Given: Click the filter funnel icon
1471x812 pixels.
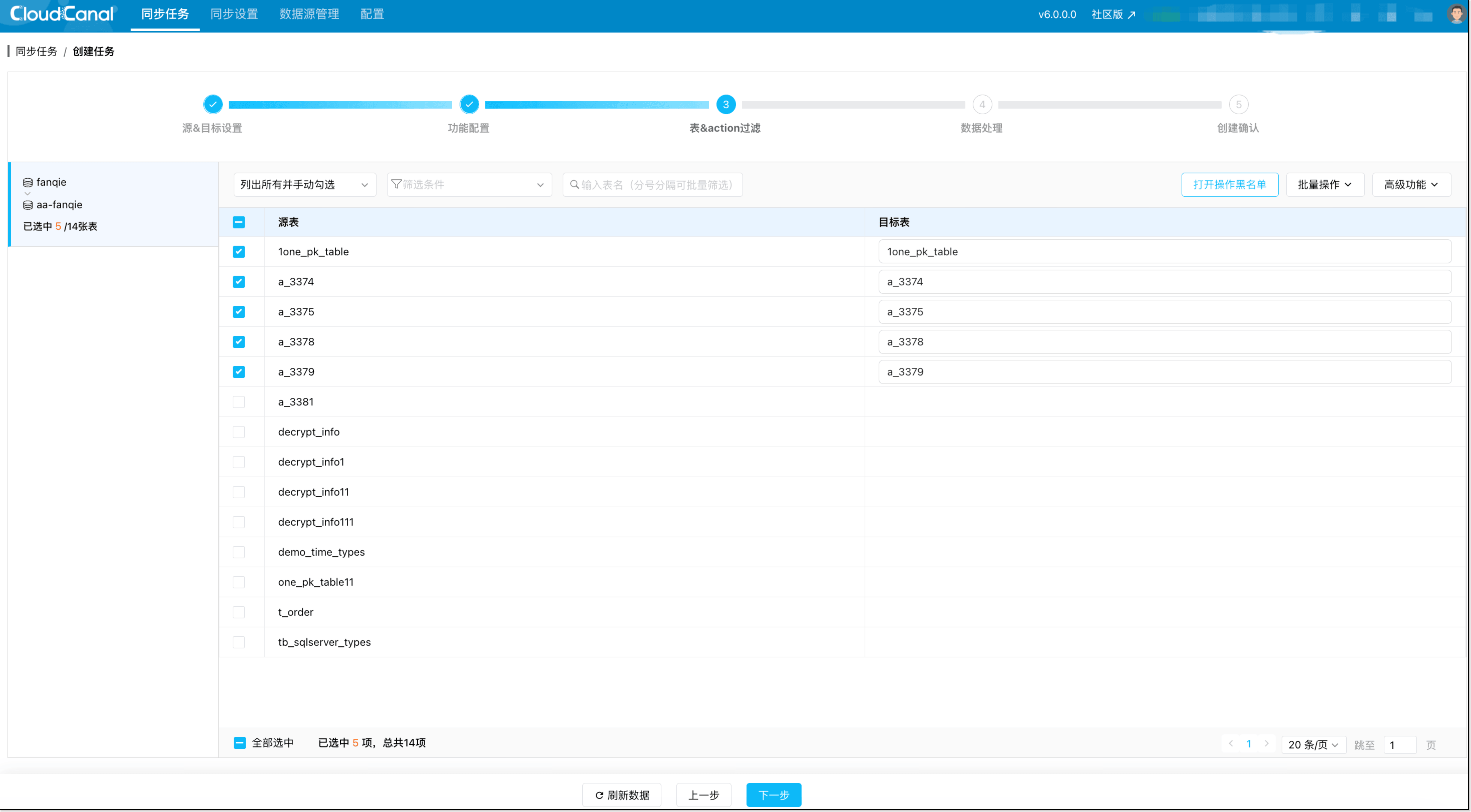Looking at the screenshot, I should click(396, 184).
